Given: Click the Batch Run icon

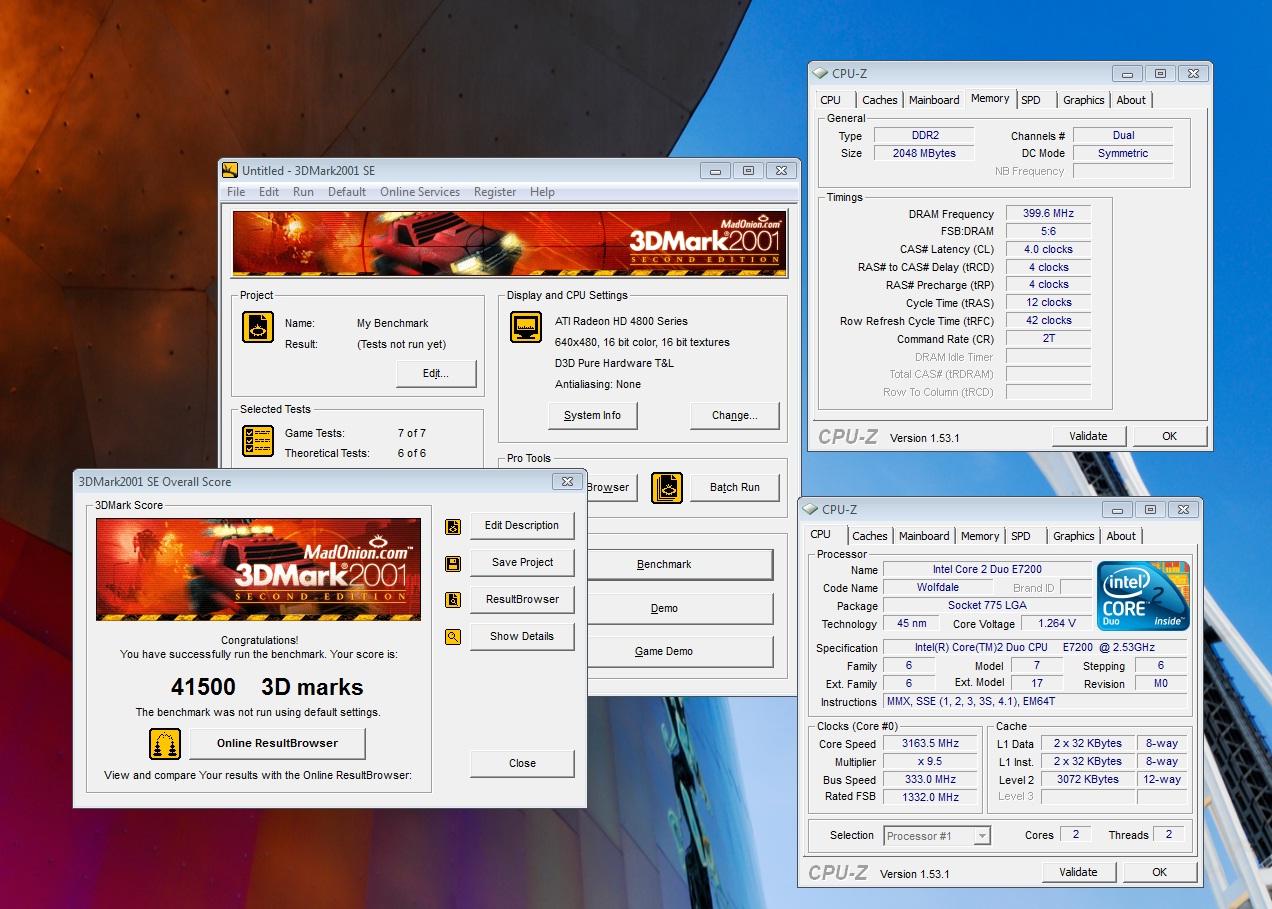Looking at the screenshot, I should (667, 488).
